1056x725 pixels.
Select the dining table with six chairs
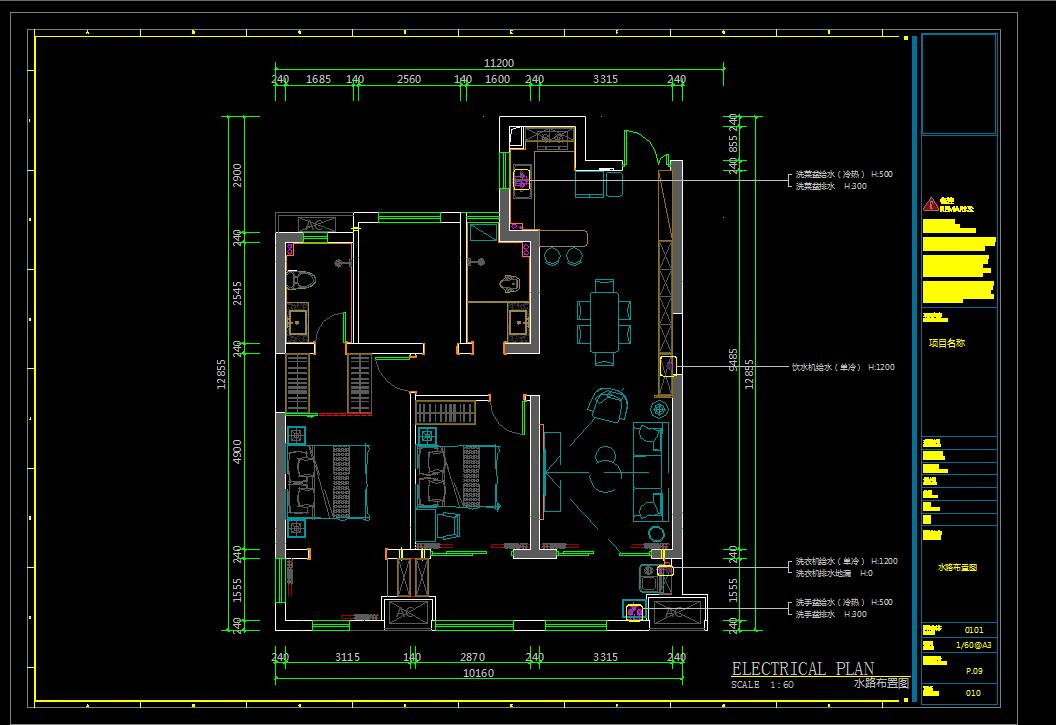(x=604, y=322)
